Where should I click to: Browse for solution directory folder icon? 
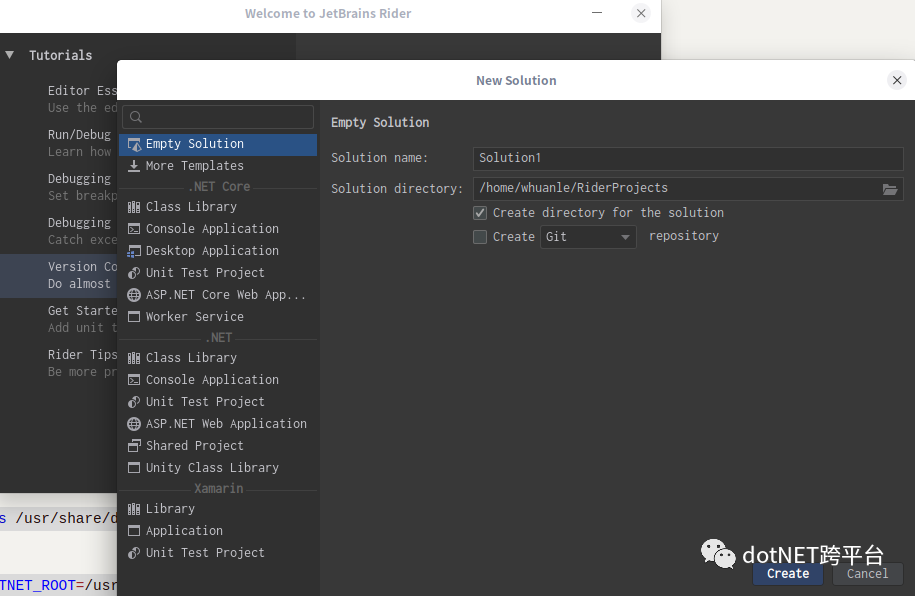(x=890, y=189)
